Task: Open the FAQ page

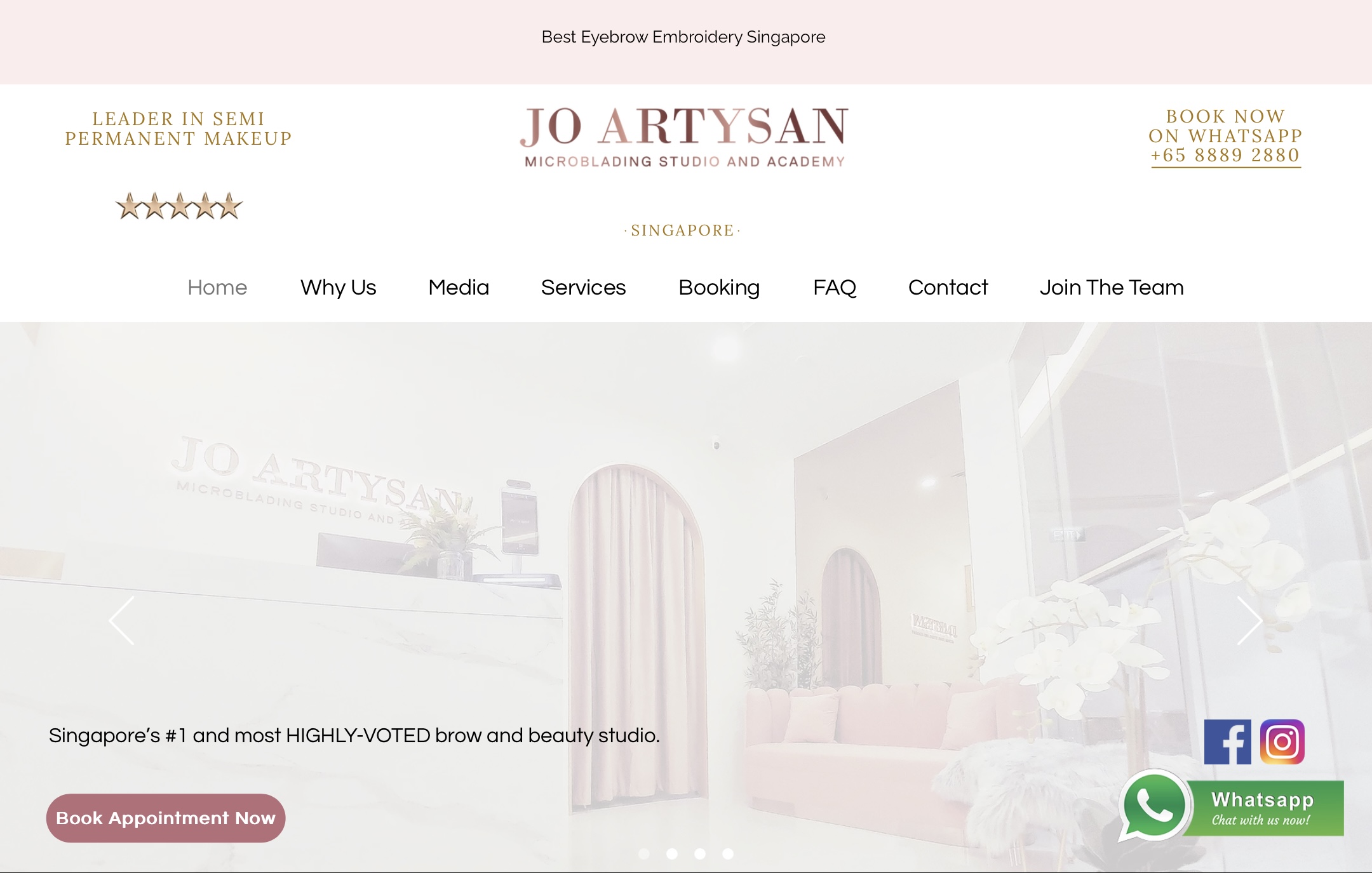Action: (x=835, y=288)
